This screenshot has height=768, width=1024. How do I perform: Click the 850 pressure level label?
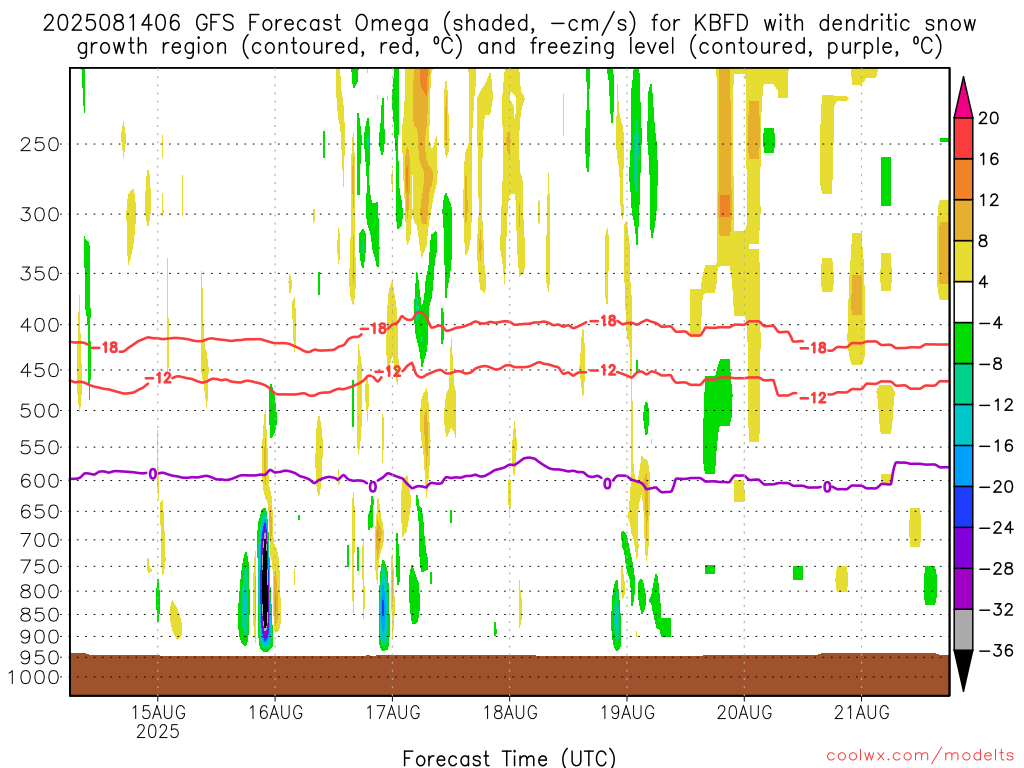click(x=40, y=615)
